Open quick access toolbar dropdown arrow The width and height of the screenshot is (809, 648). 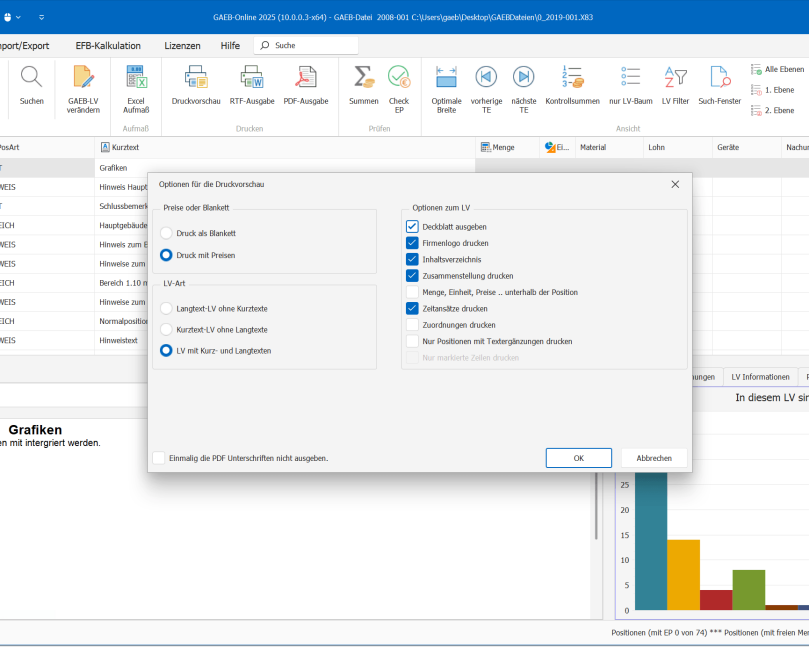coord(41,17)
